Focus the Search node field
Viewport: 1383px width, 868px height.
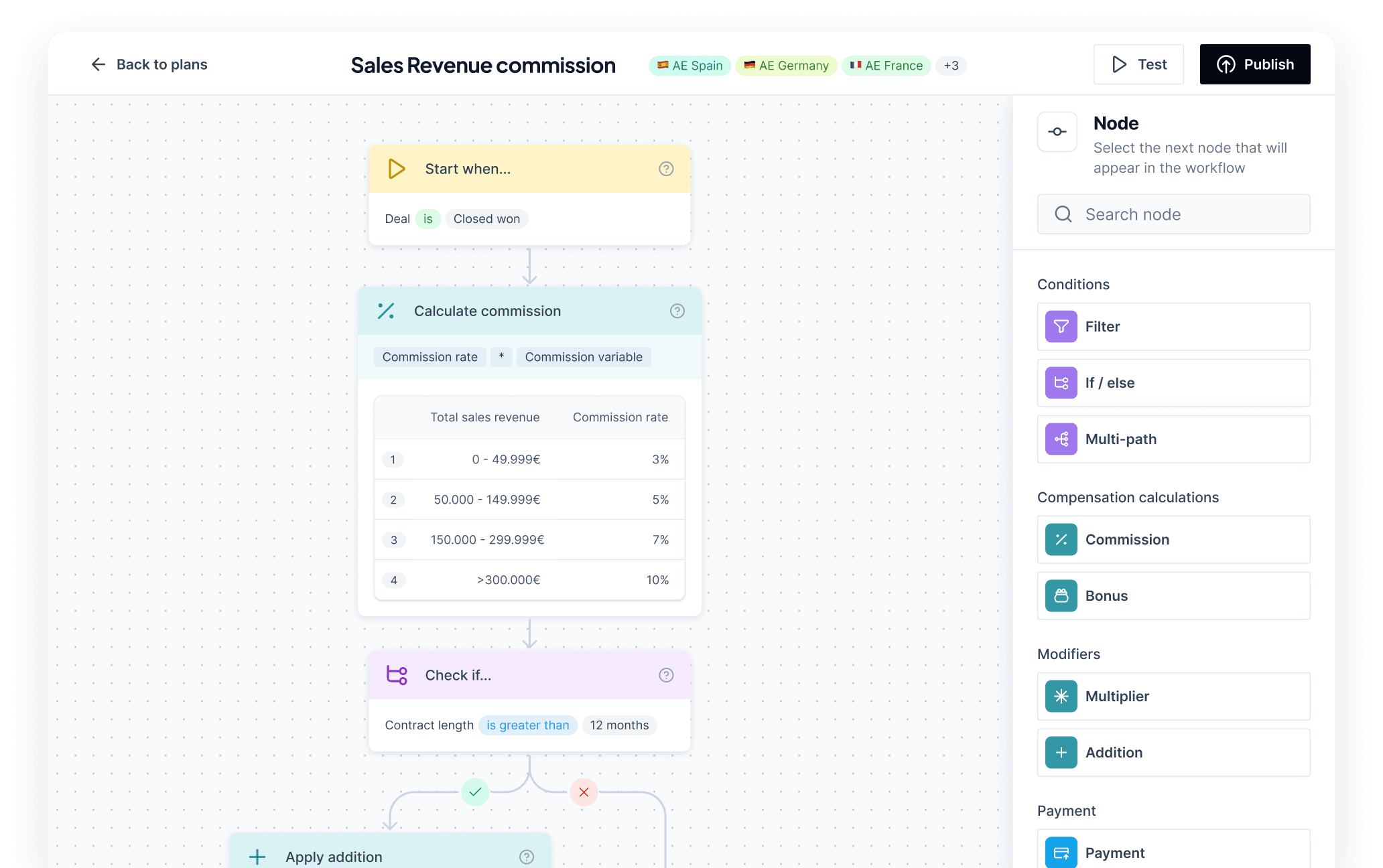click(x=1174, y=214)
